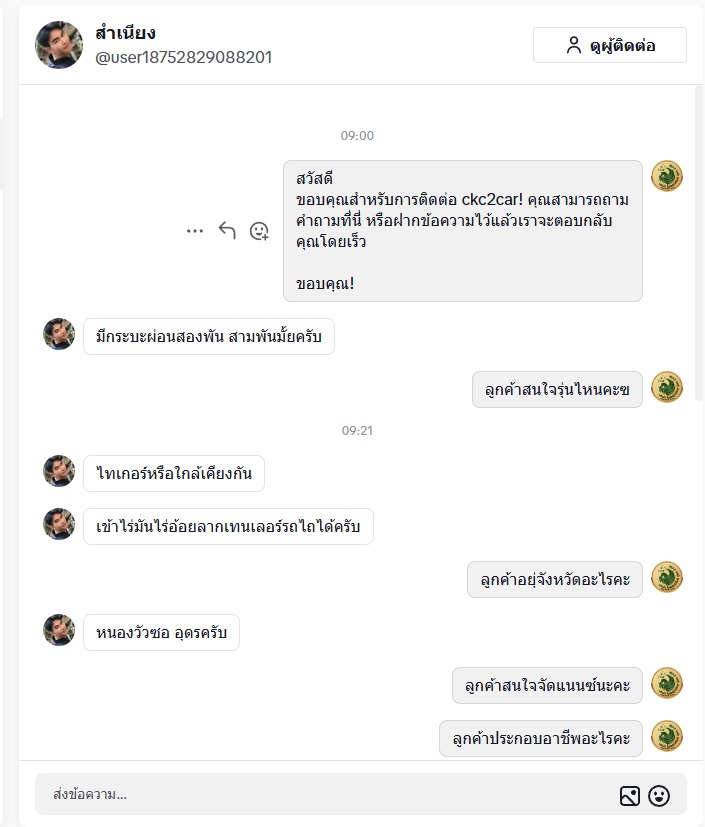The height and width of the screenshot is (827, 705).
Task: Select message หนองวัวซอ อุดรครับ
Action: (161, 632)
